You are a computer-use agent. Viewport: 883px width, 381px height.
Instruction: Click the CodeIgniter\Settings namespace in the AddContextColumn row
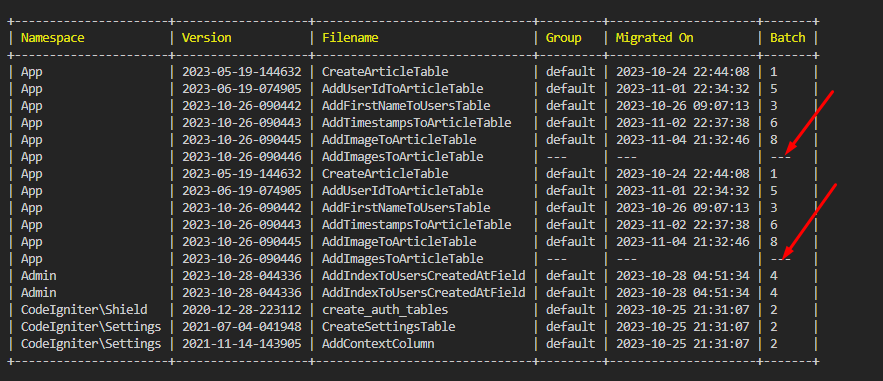tap(91, 344)
